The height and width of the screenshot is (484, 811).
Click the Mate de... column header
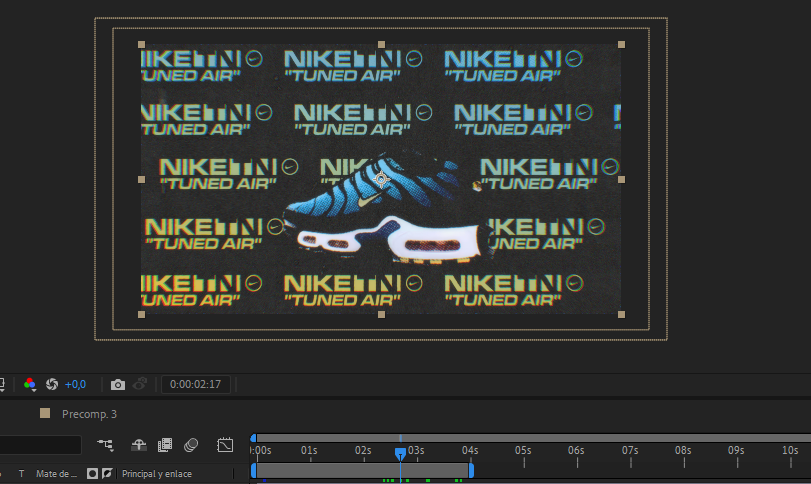(x=56, y=474)
